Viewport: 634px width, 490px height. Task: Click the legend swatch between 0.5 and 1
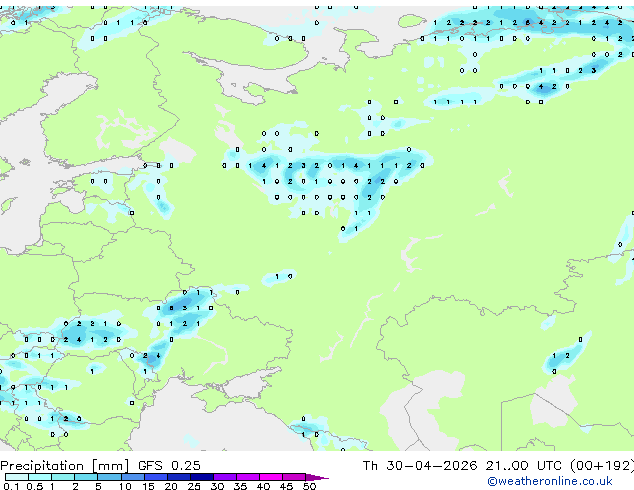pos(40,477)
